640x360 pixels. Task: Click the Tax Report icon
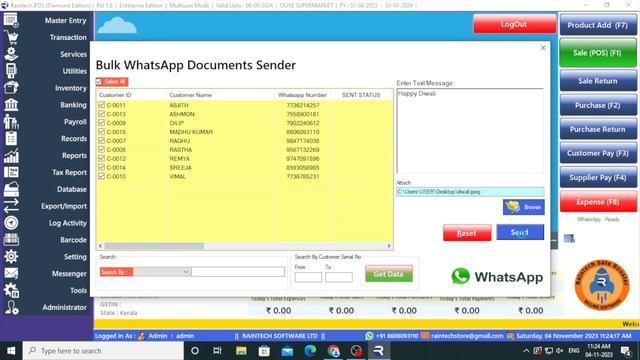[x=11, y=172]
